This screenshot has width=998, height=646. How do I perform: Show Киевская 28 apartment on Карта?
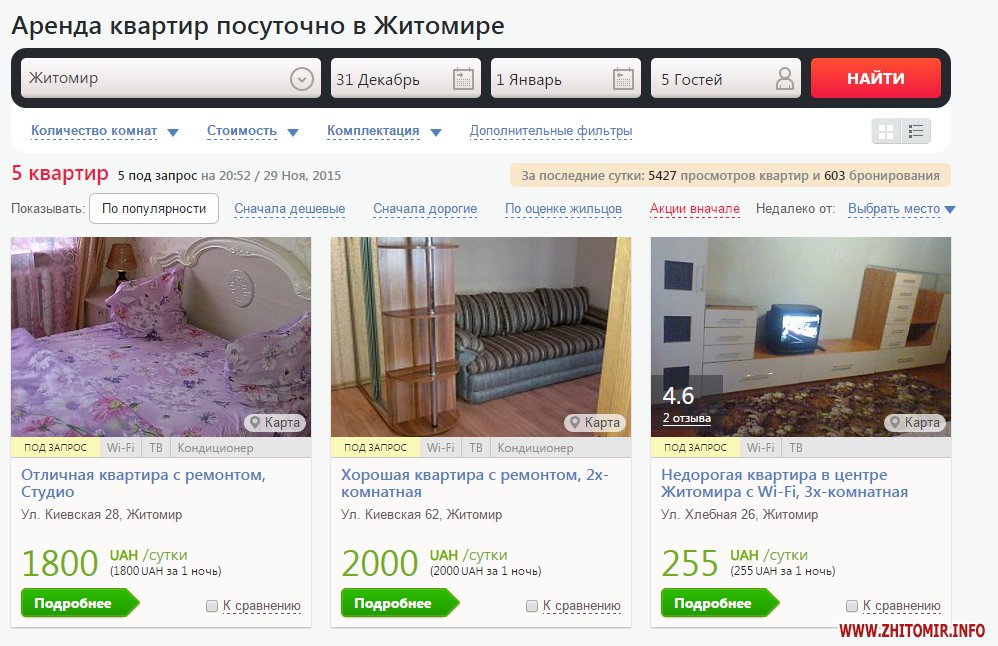click(275, 423)
